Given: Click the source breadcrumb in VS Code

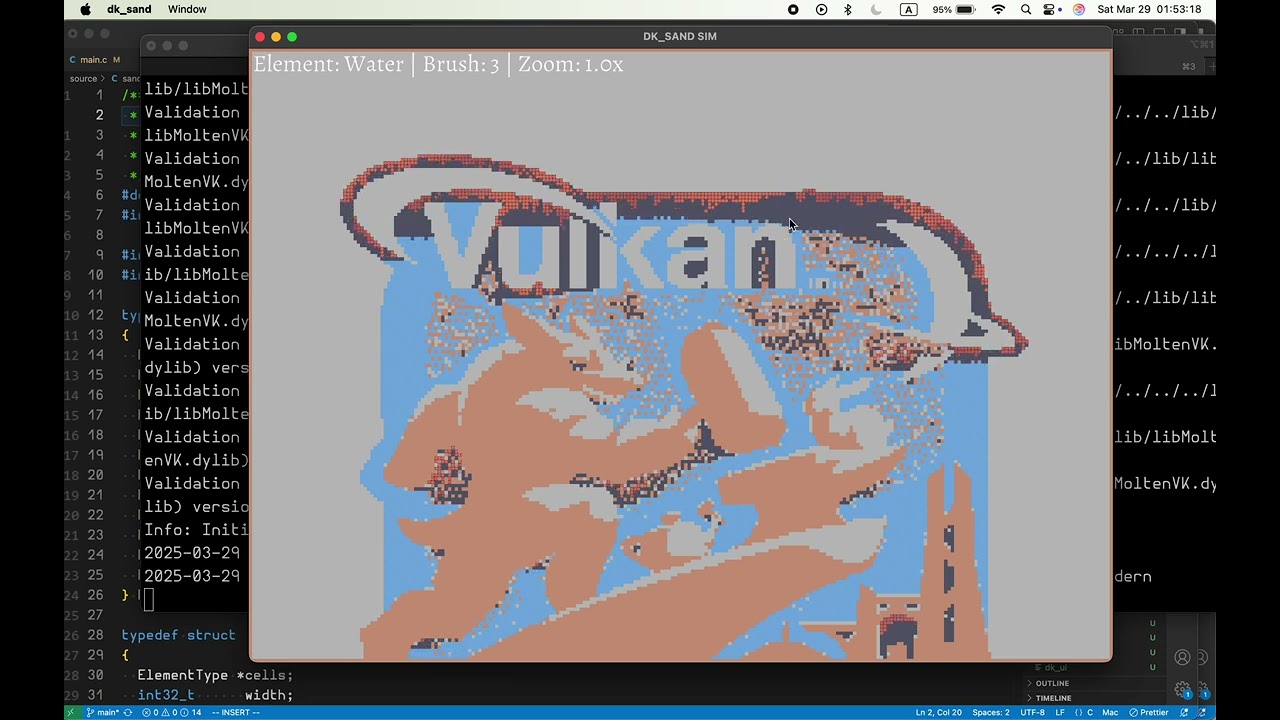Looking at the screenshot, I should coord(83,79).
